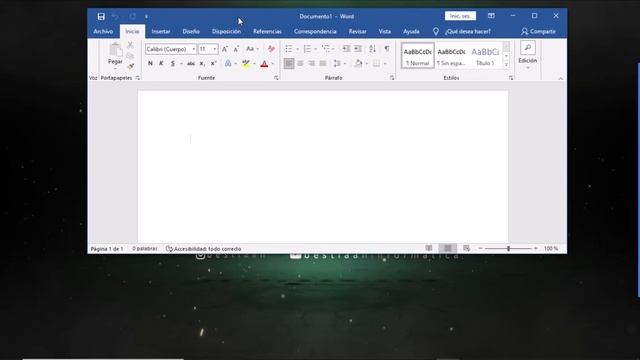Image resolution: width=640 pixels, height=360 pixels.
Task: Open the Fuente dialog launcher
Action: click(276, 78)
